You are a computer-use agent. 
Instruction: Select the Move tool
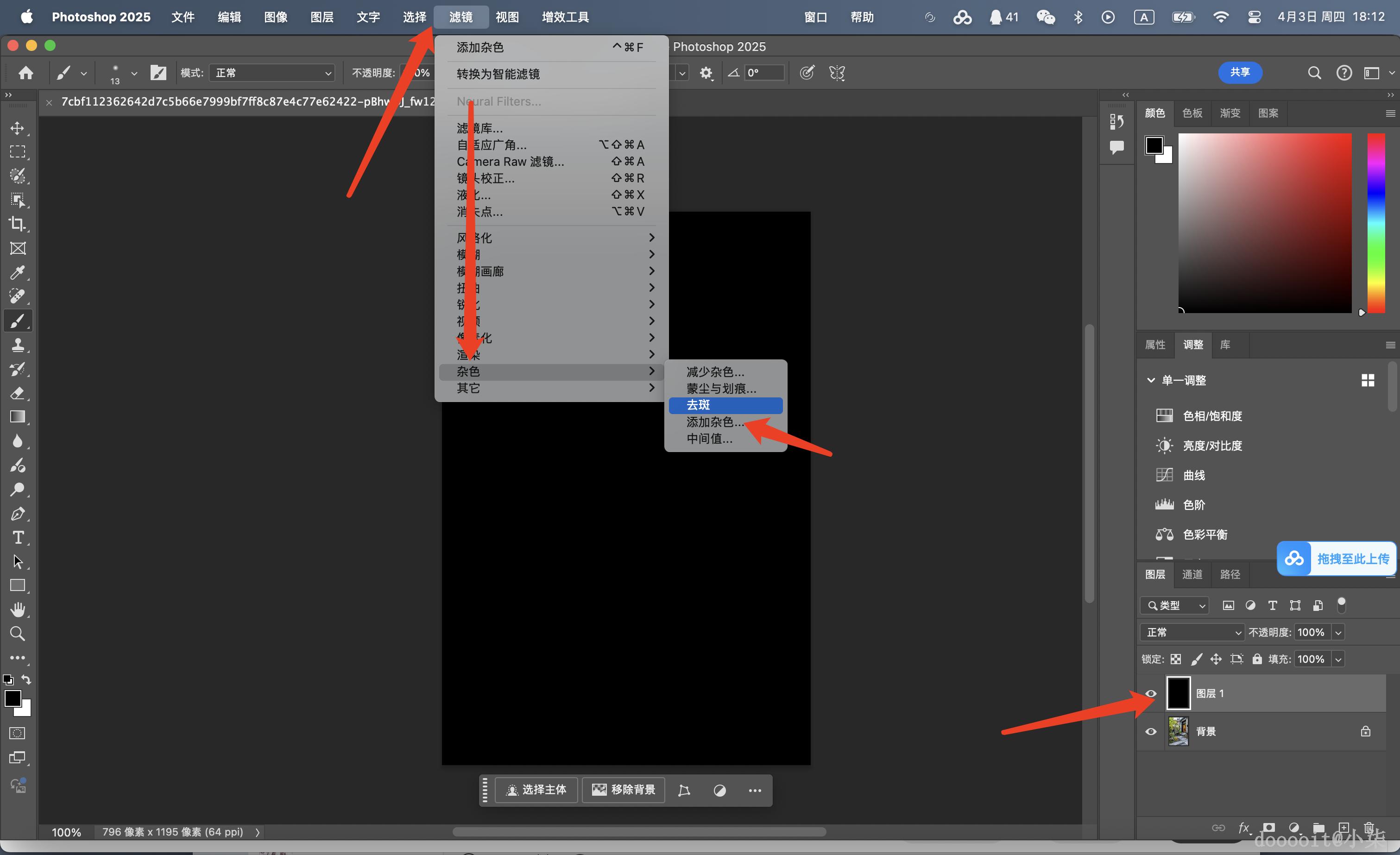pyautogui.click(x=18, y=128)
